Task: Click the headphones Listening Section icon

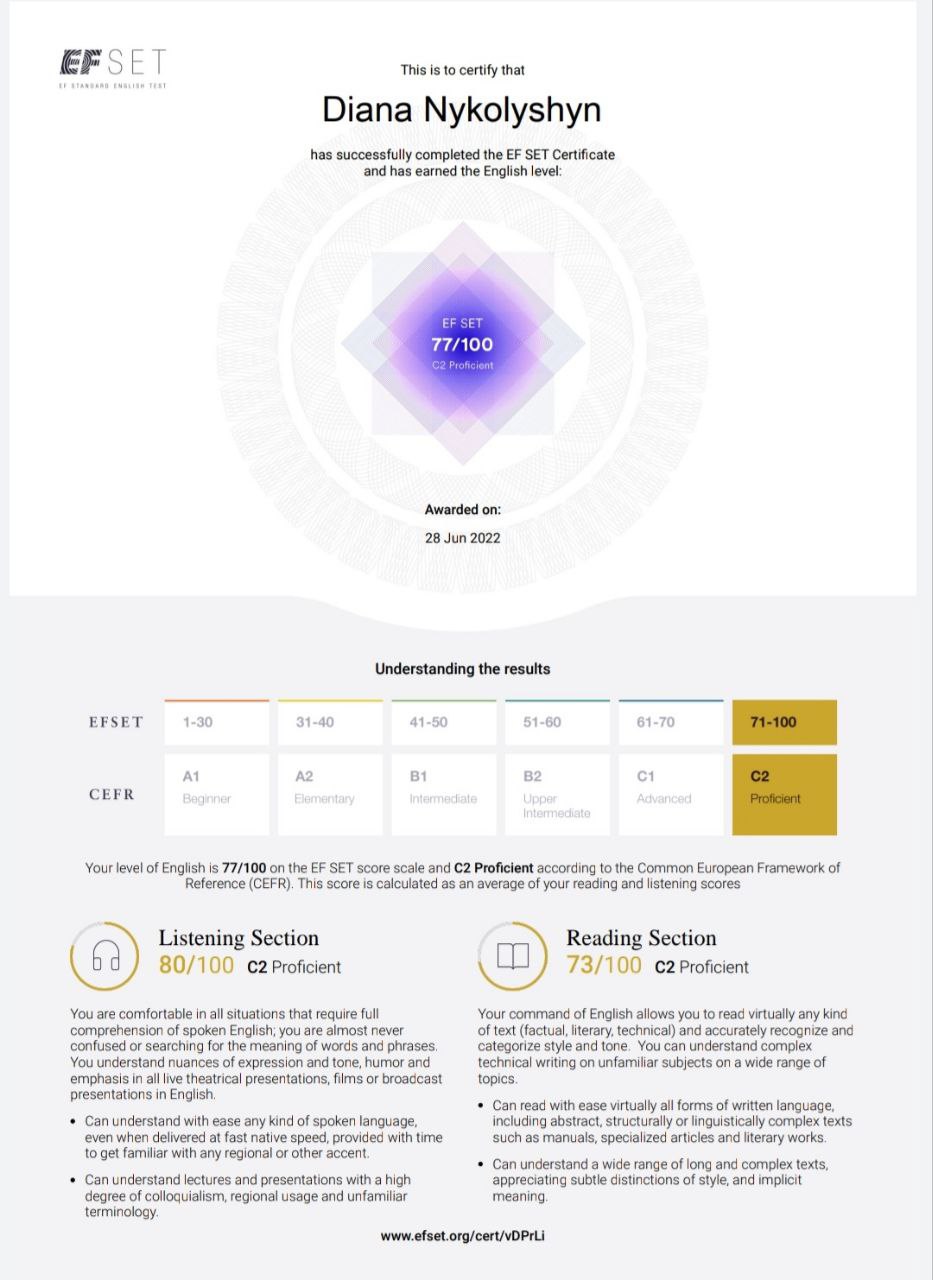Action: (x=105, y=958)
